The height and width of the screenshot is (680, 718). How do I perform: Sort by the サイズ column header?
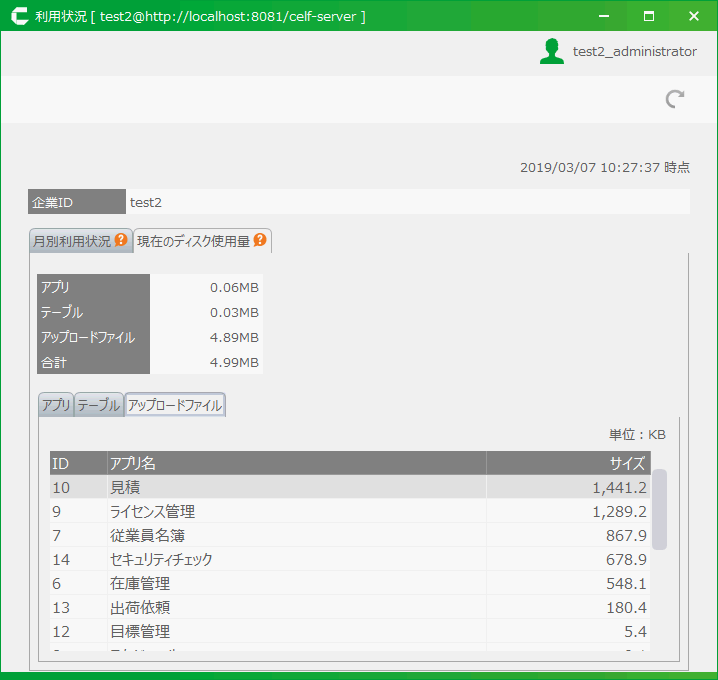[567, 463]
